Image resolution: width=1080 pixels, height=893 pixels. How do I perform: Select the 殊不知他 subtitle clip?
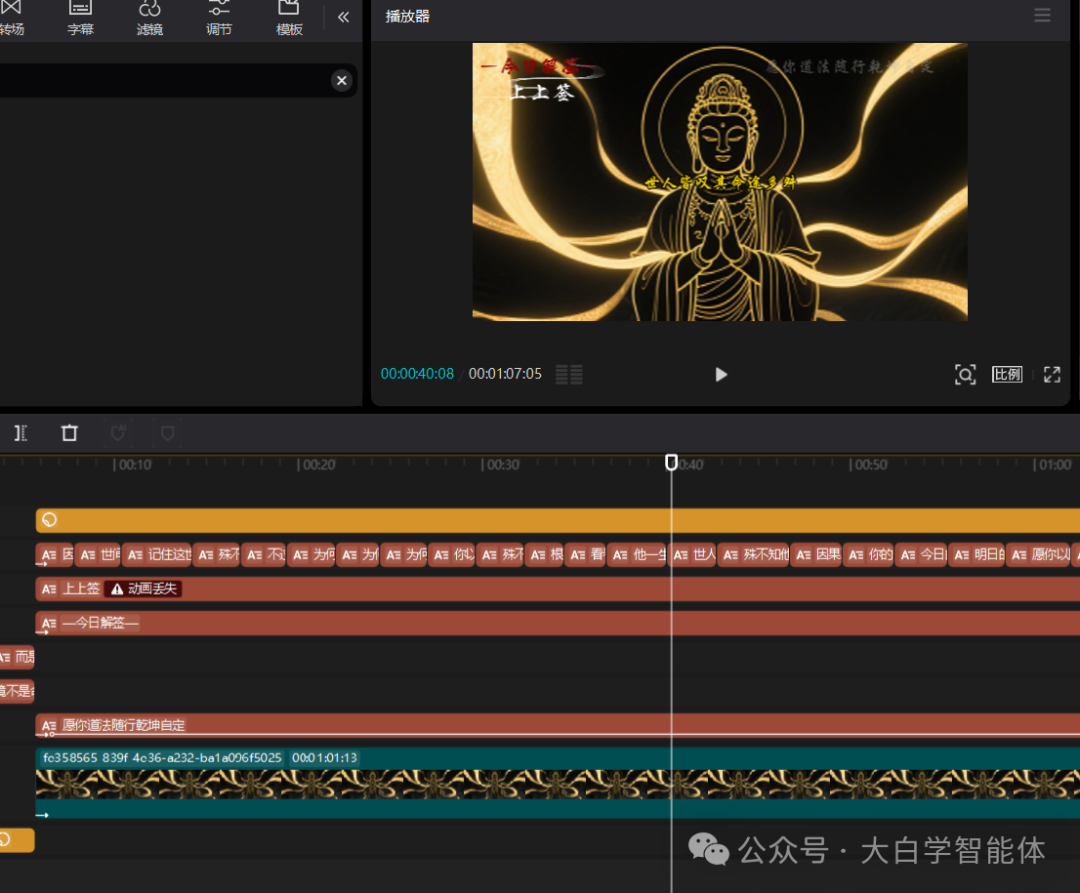pos(754,554)
